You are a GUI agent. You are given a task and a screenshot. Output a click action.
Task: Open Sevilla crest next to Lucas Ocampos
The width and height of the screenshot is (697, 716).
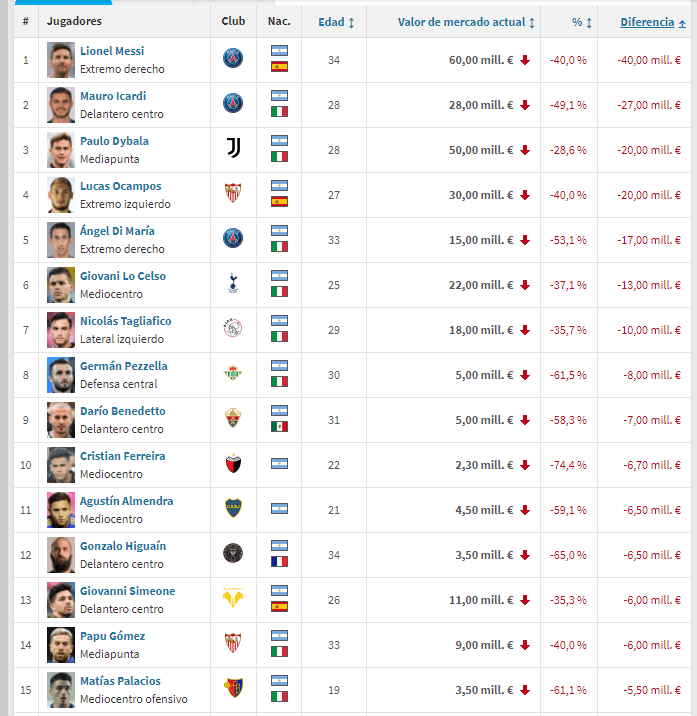(x=233, y=194)
